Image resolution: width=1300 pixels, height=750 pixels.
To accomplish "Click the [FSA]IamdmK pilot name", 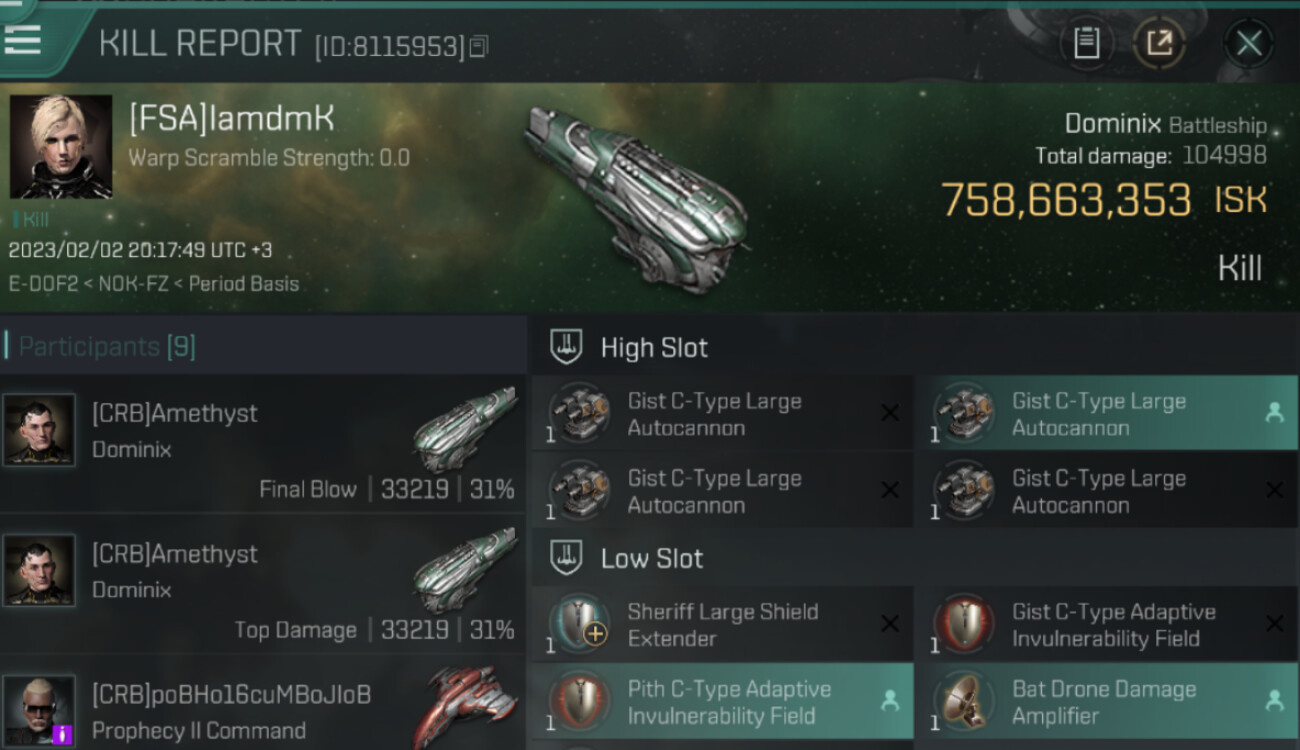I will coord(231,119).
